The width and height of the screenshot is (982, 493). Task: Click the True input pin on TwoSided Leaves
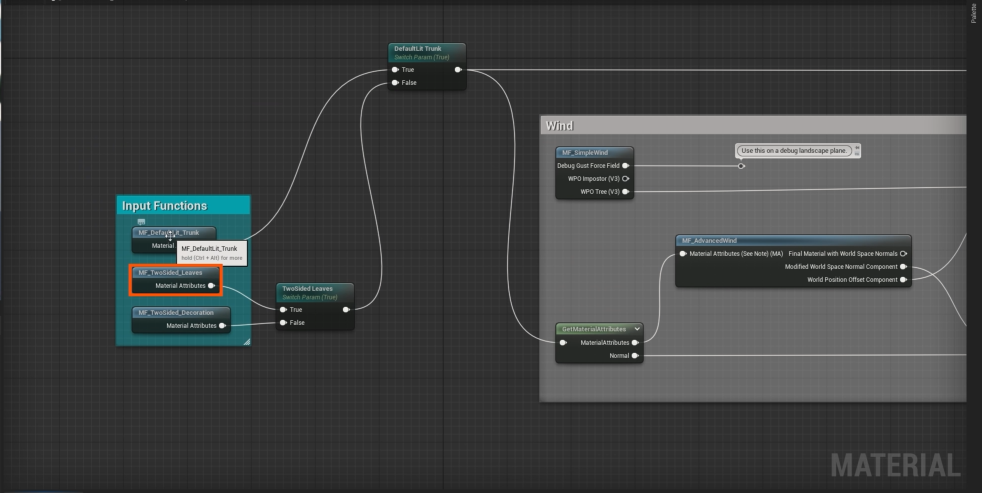284,309
